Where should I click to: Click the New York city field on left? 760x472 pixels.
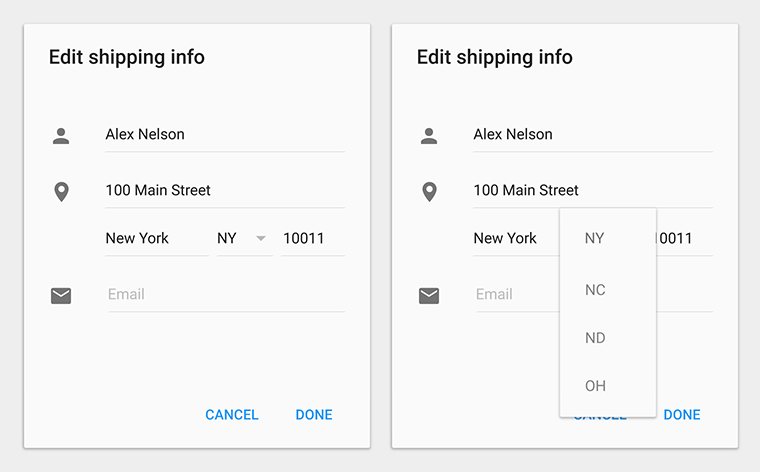coord(155,239)
